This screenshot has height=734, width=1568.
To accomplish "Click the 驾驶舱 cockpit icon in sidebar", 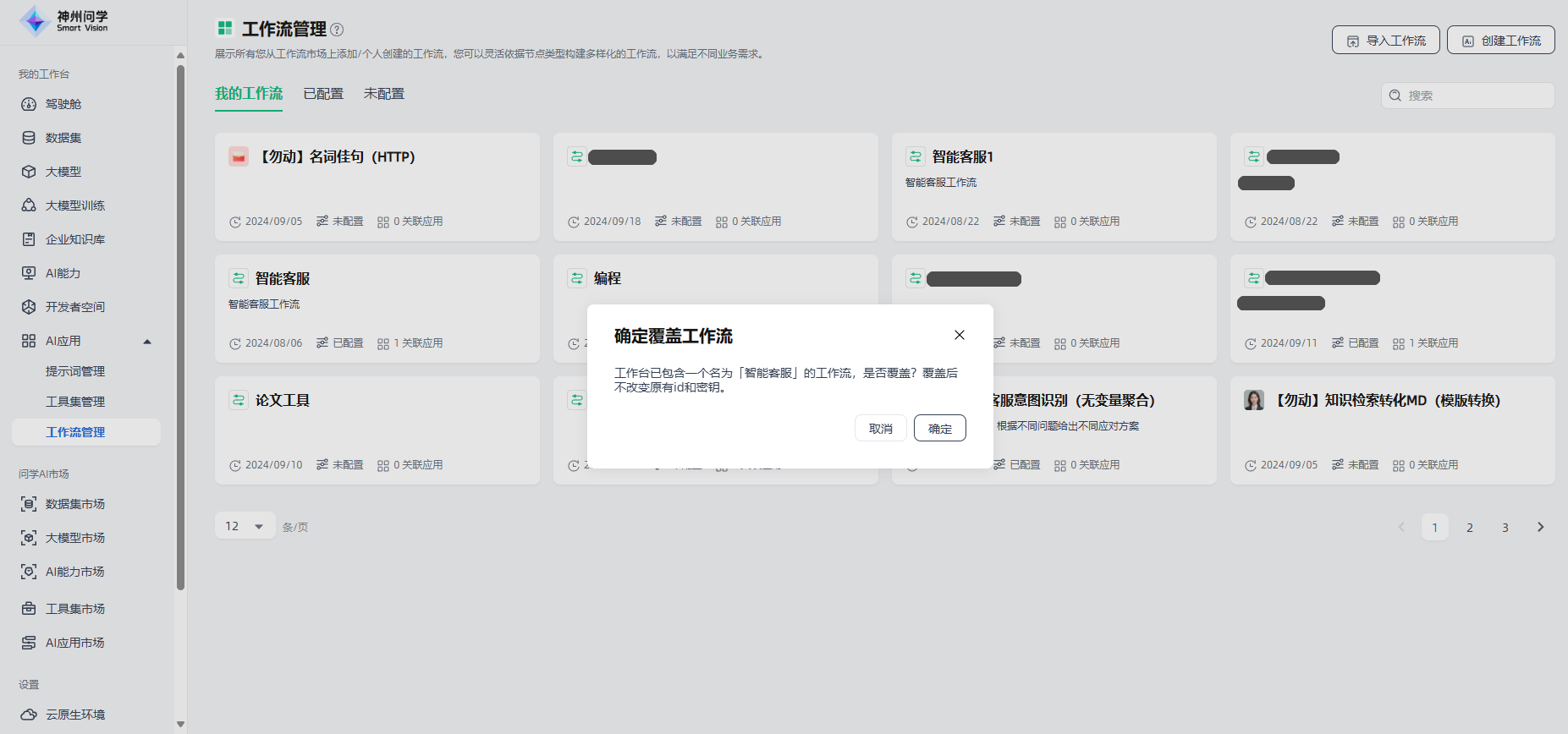I will pos(29,104).
